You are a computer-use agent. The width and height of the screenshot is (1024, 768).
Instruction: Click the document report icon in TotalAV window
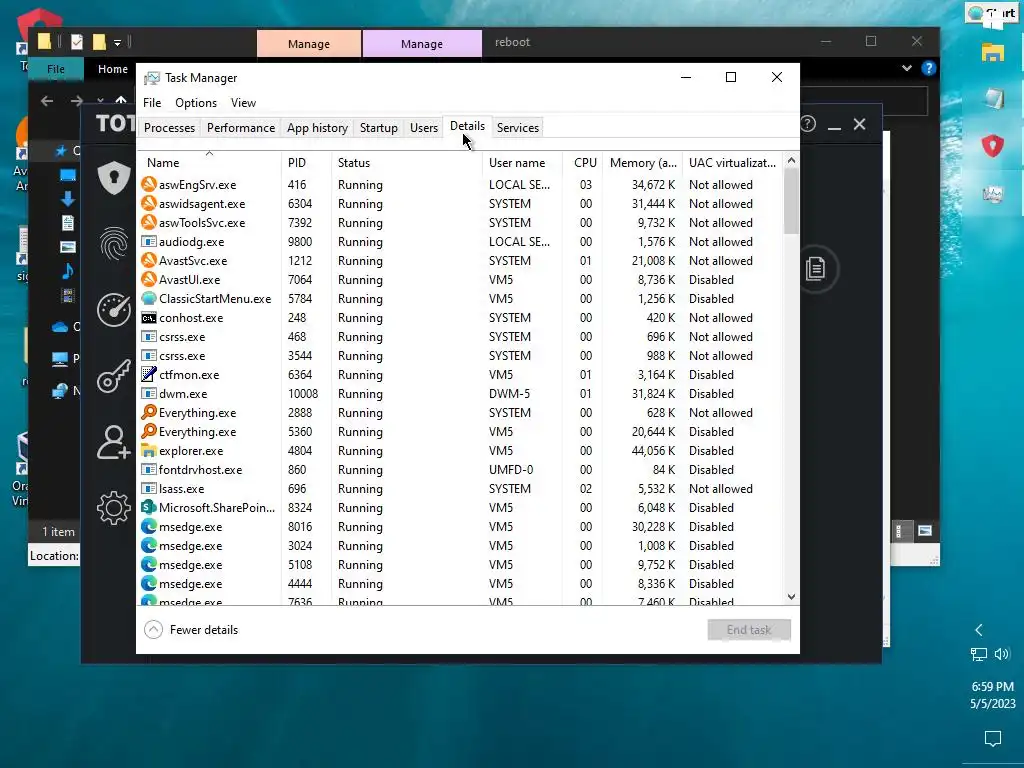pyautogui.click(x=815, y=268)
